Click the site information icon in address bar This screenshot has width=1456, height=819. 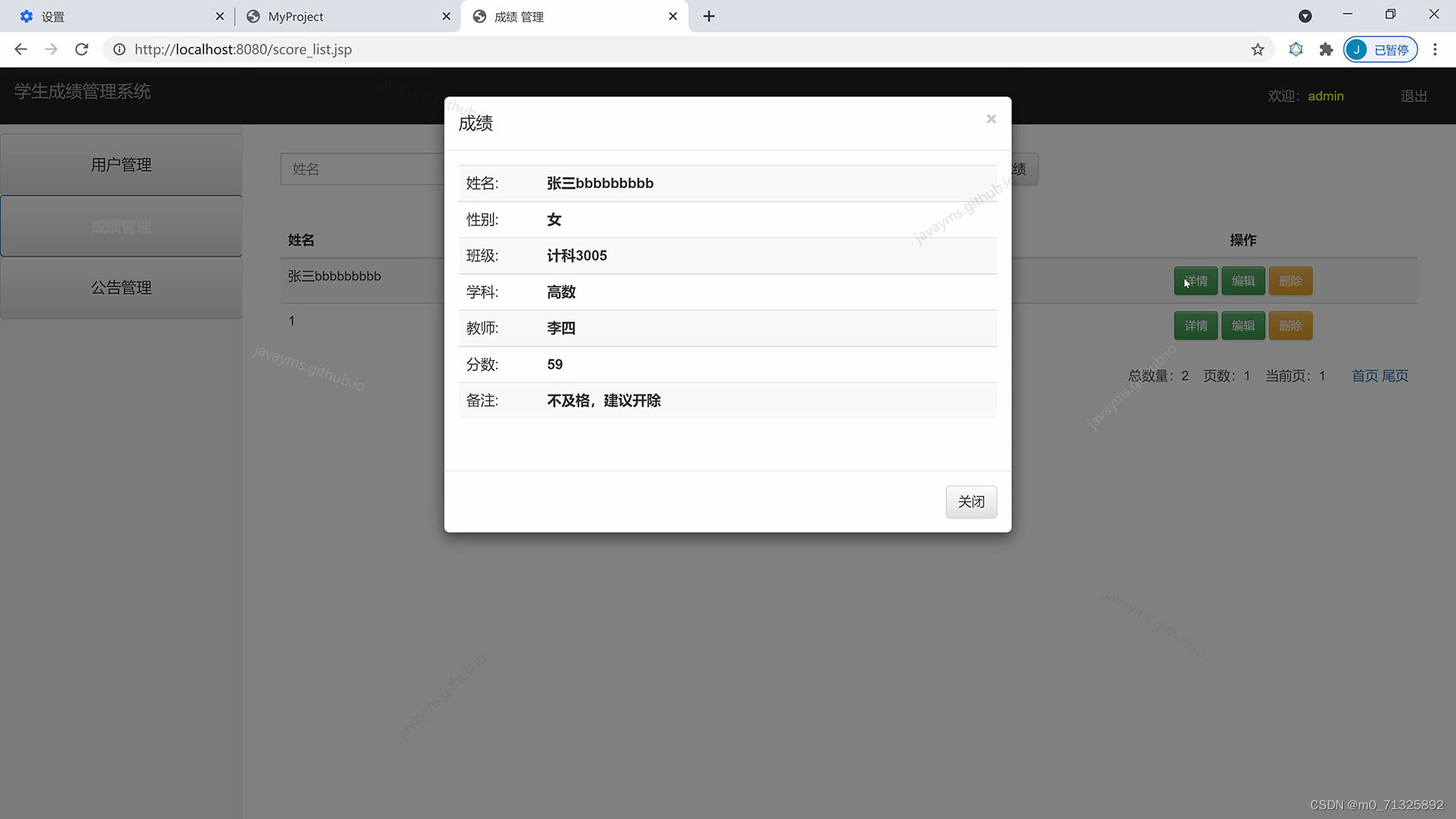click(119, 49)
